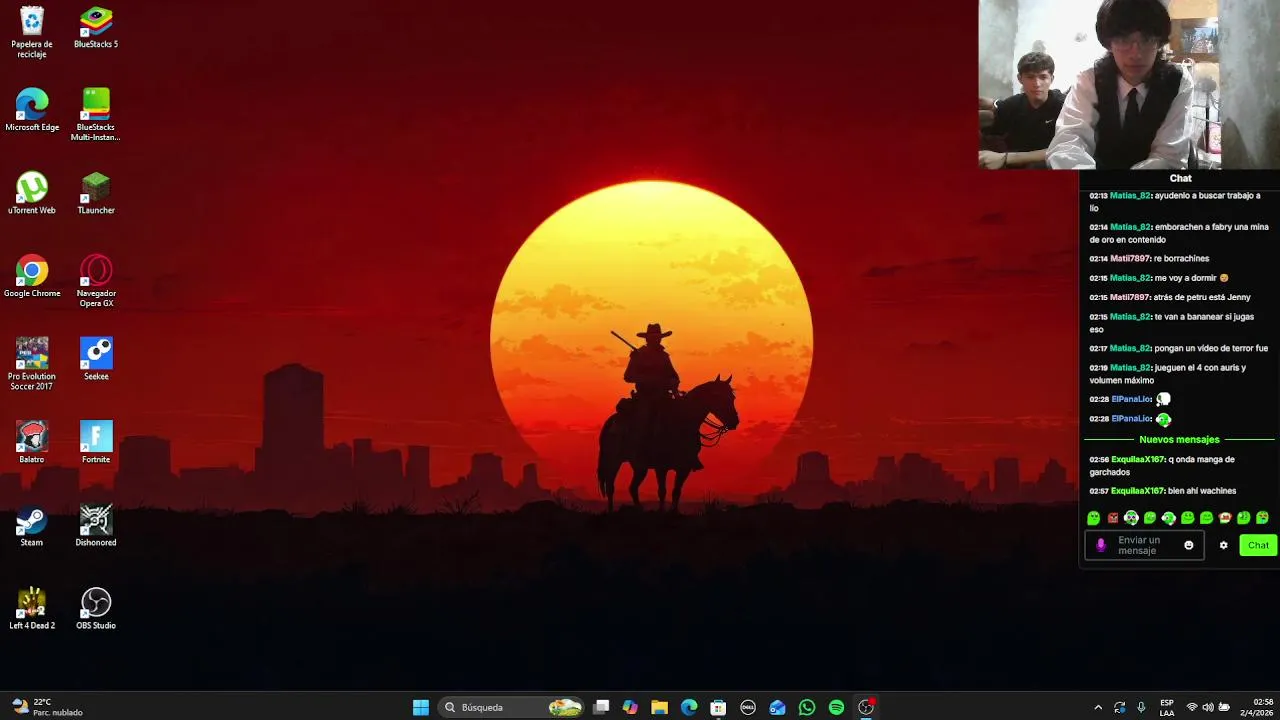Open the ESP LAA language switcher
Screen dimensions: 1280x720
(x=1167, y=708)
